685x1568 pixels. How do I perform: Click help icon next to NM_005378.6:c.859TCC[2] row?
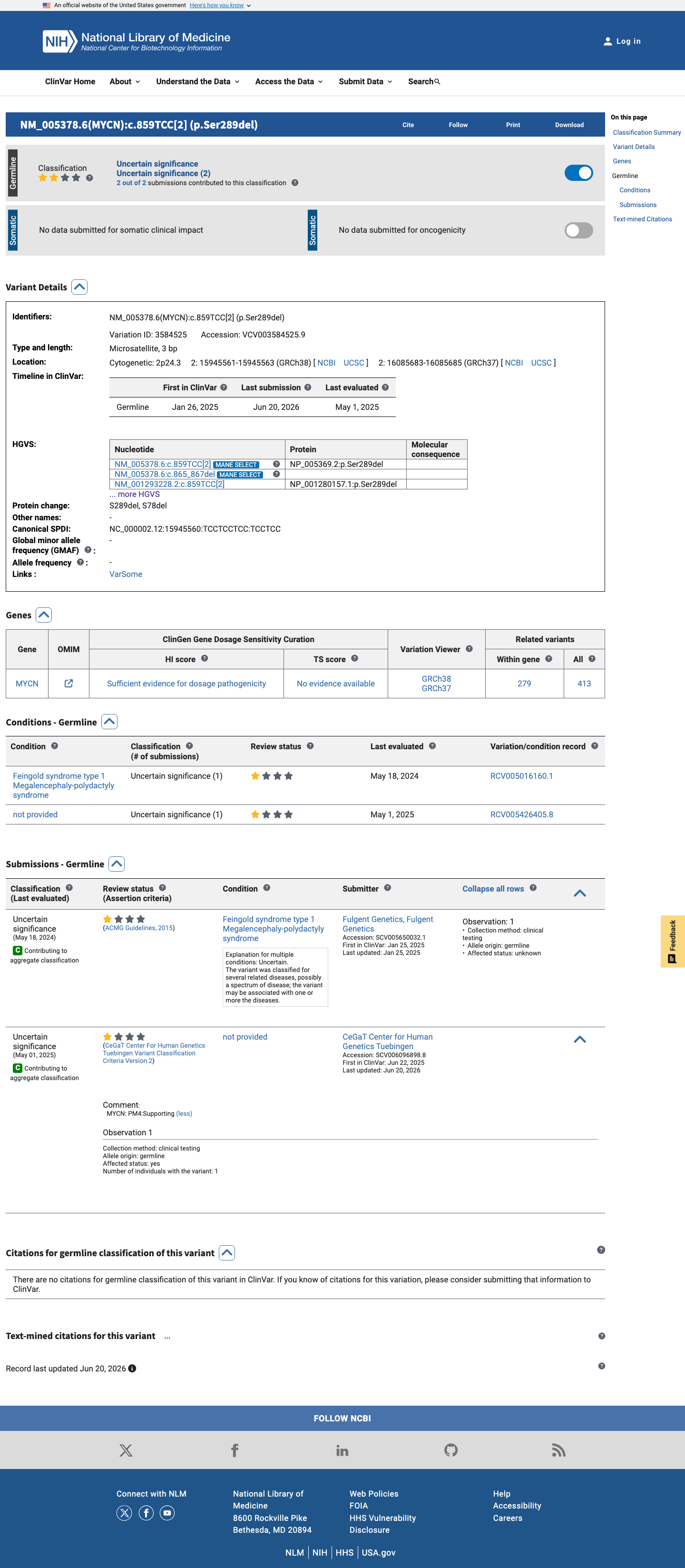[276, 464]
